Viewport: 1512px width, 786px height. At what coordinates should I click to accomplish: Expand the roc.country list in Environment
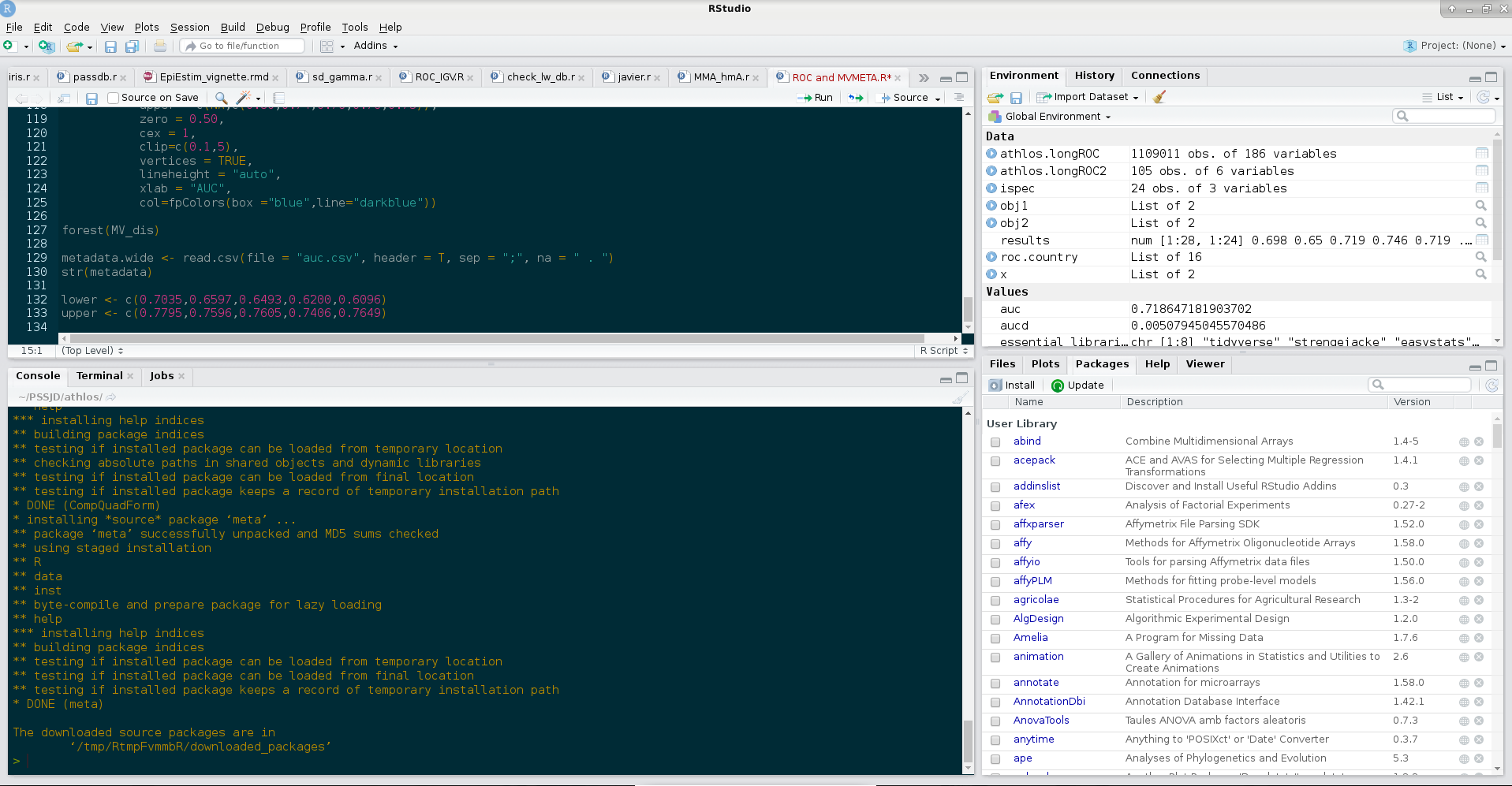(x=991, y=256)
